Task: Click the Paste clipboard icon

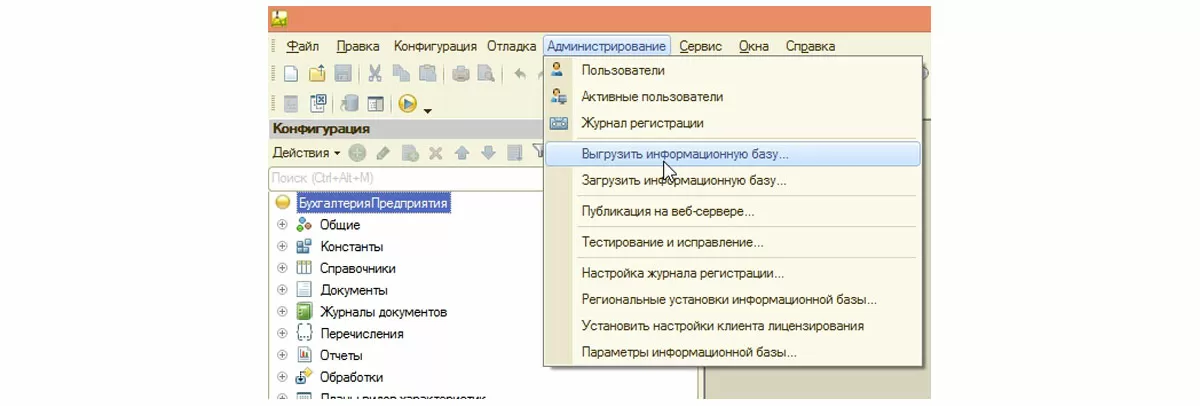Action: tap(427, 74)
